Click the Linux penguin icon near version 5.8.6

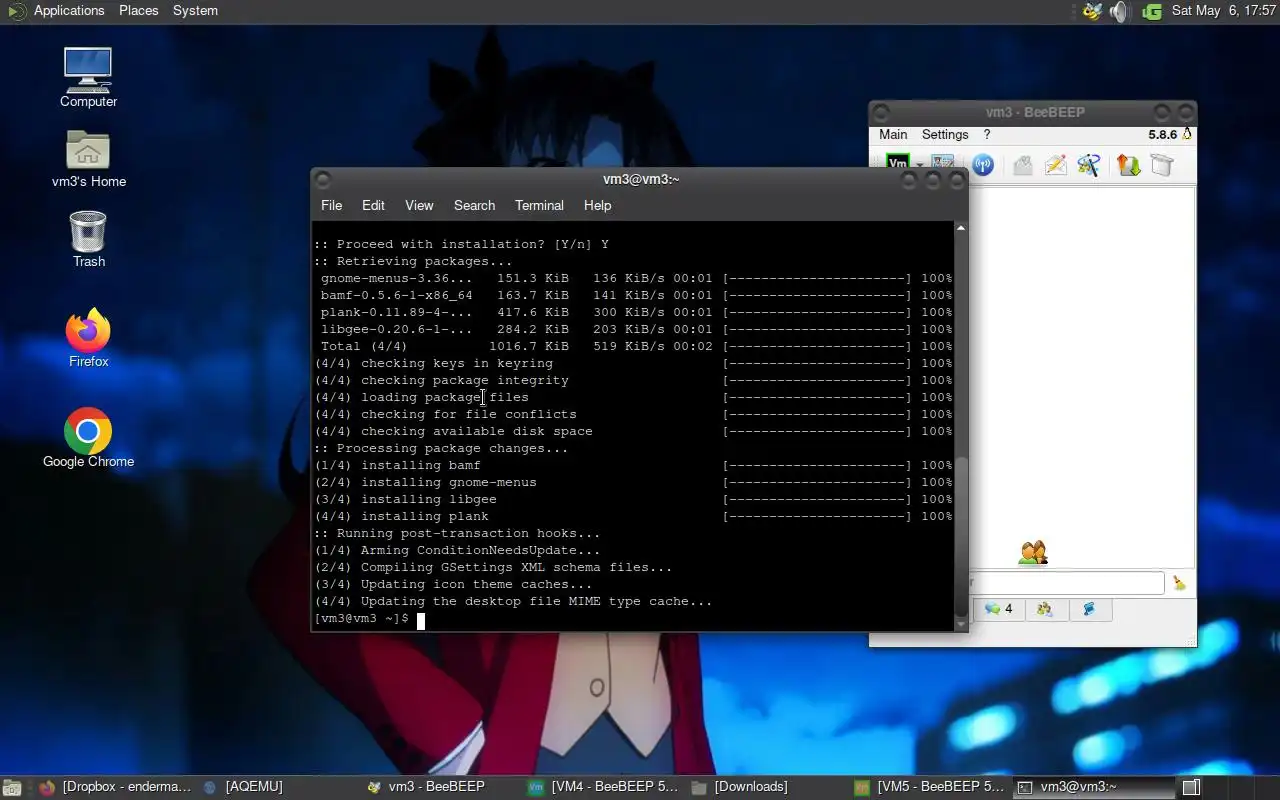coord(1187,134)
